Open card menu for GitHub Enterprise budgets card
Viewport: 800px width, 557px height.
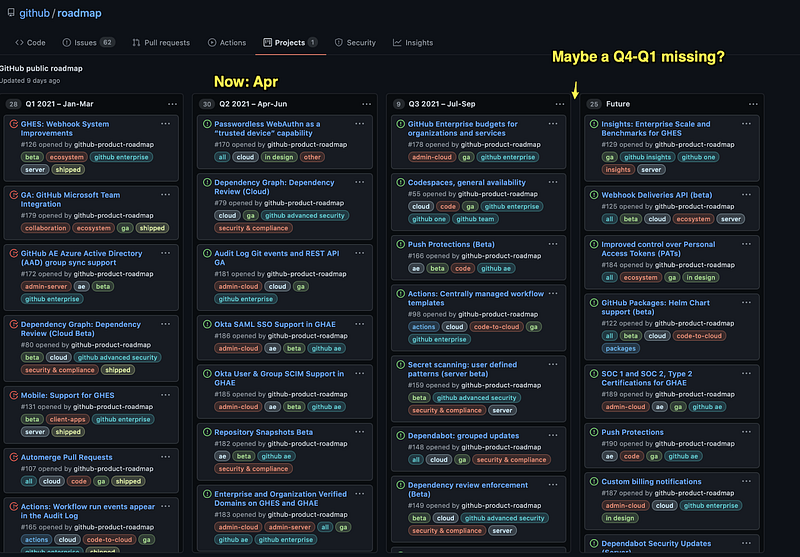(x=553, y=124)
